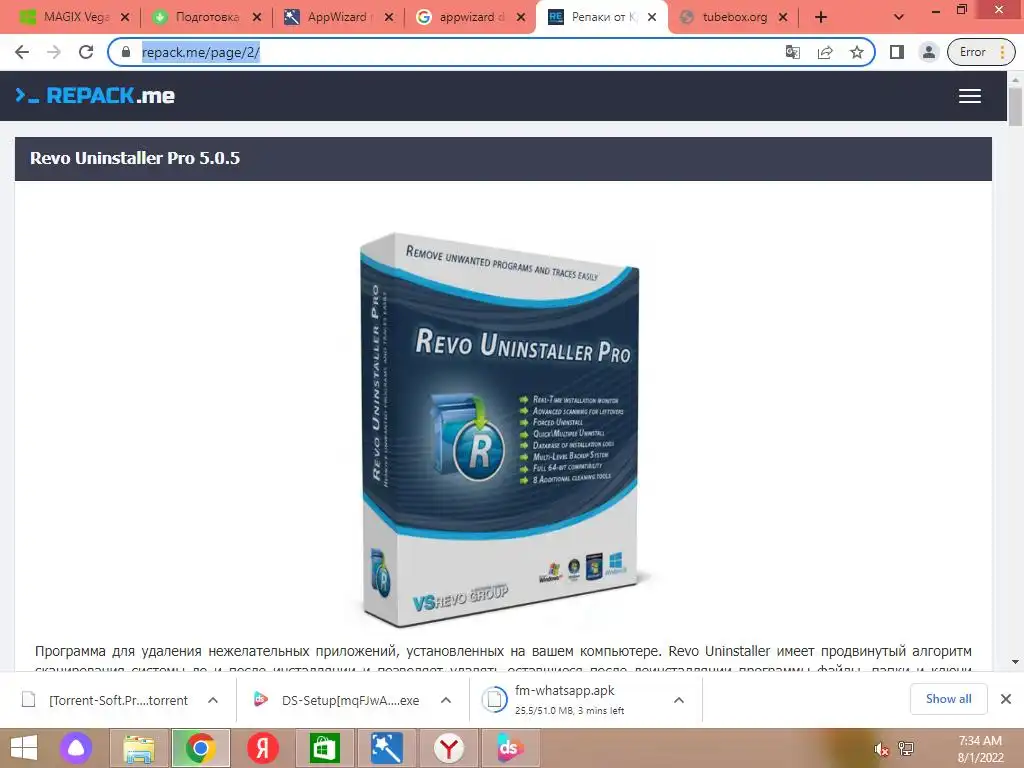Close the AppWizard tab
Image resolution: width=1024 pixels, height=768 pixels.
(389, 17)
